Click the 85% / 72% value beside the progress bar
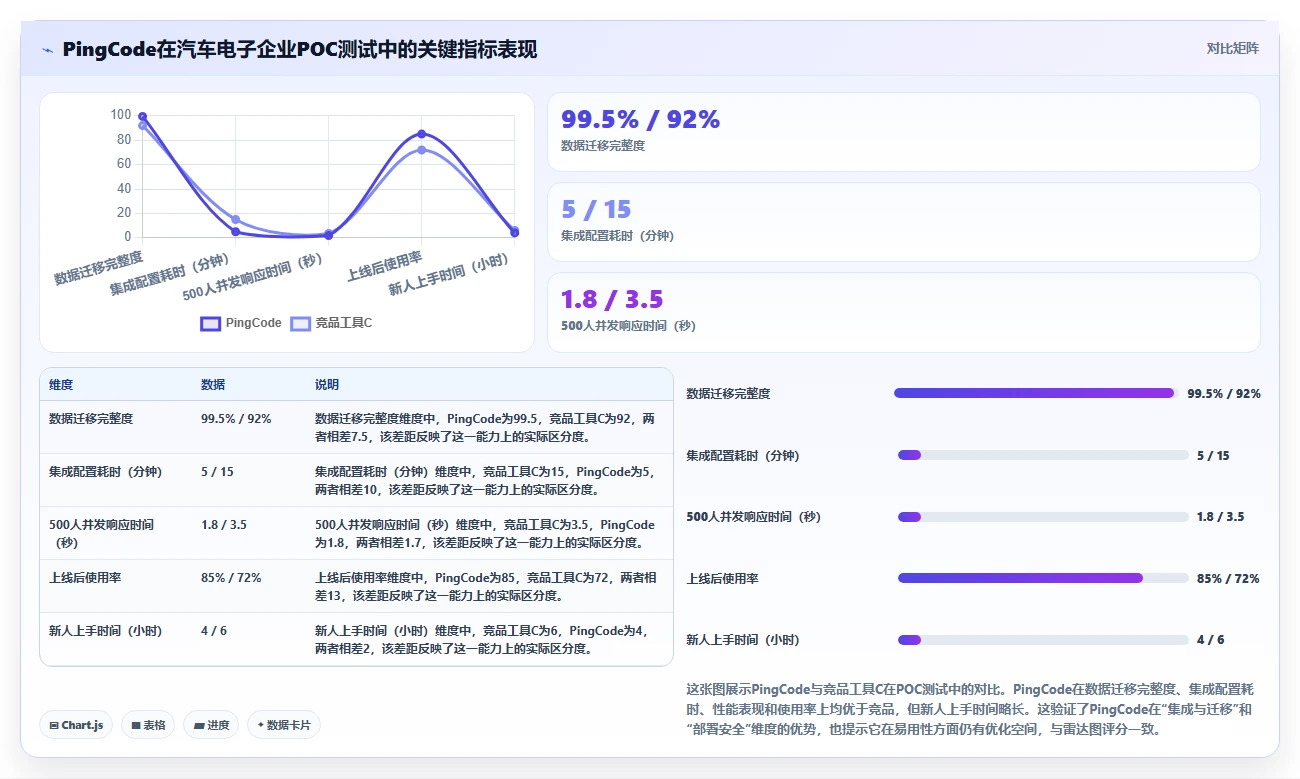 (x=1228, y=578)
